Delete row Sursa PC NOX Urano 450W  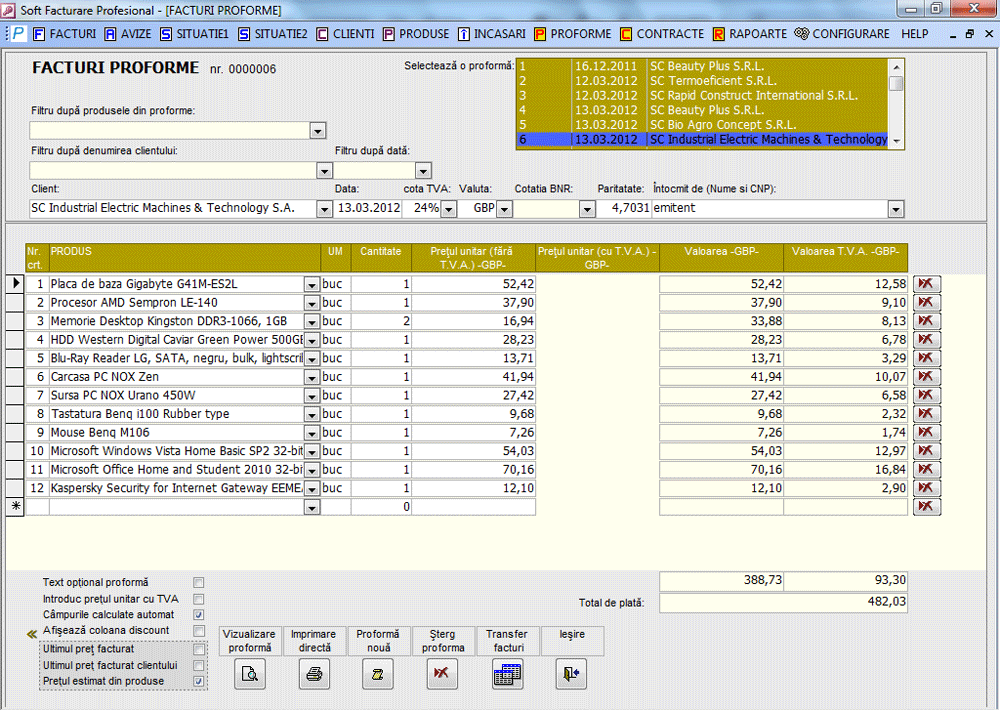(927, 395)
